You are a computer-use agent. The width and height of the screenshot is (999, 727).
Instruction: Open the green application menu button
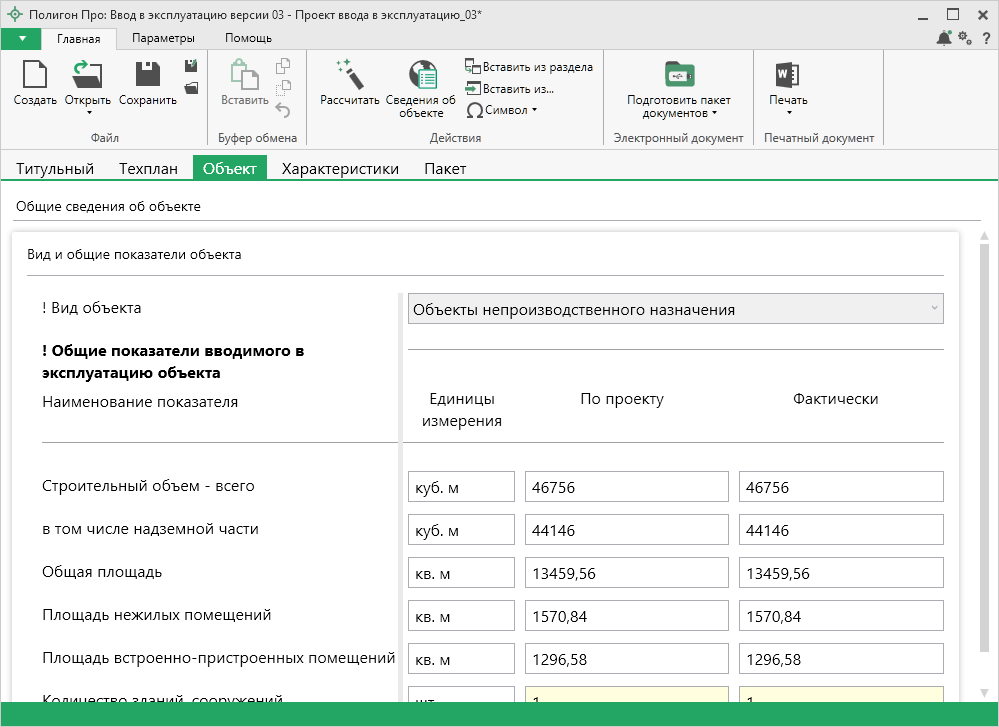tap(21, 38)
